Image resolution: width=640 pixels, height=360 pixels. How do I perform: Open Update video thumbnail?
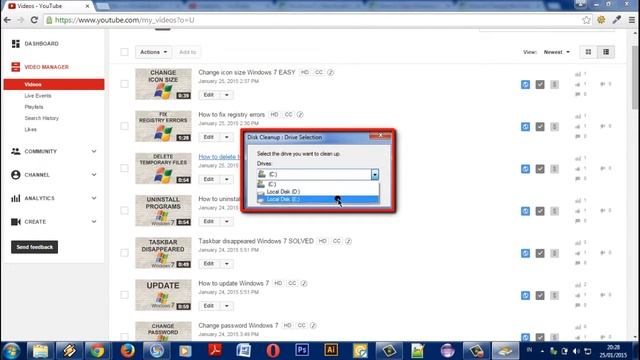[163, 295]
